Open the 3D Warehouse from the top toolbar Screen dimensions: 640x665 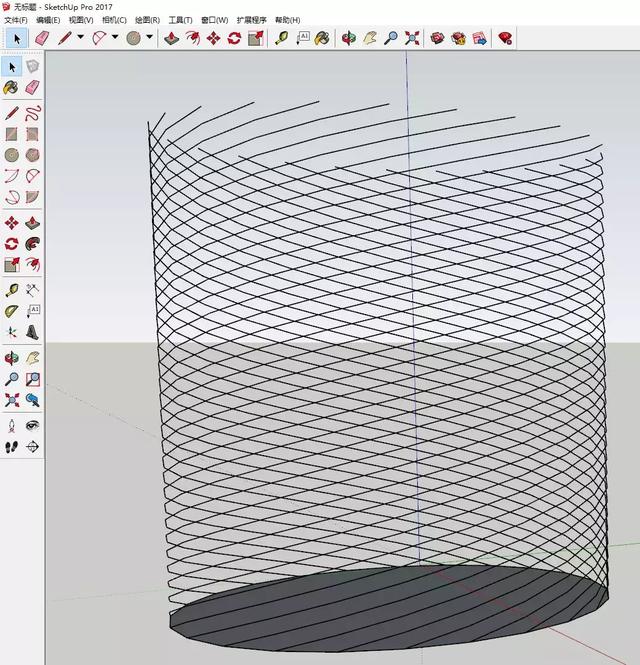(437, 39)
